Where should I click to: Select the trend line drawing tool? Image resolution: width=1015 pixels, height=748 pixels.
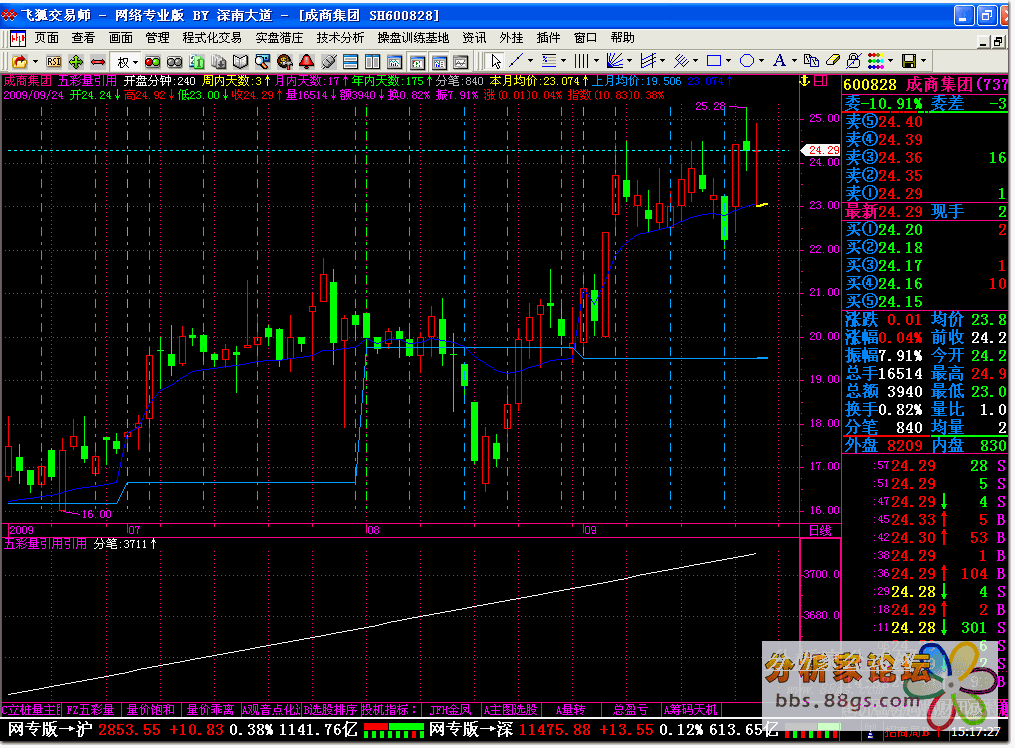tap(516, 61)
